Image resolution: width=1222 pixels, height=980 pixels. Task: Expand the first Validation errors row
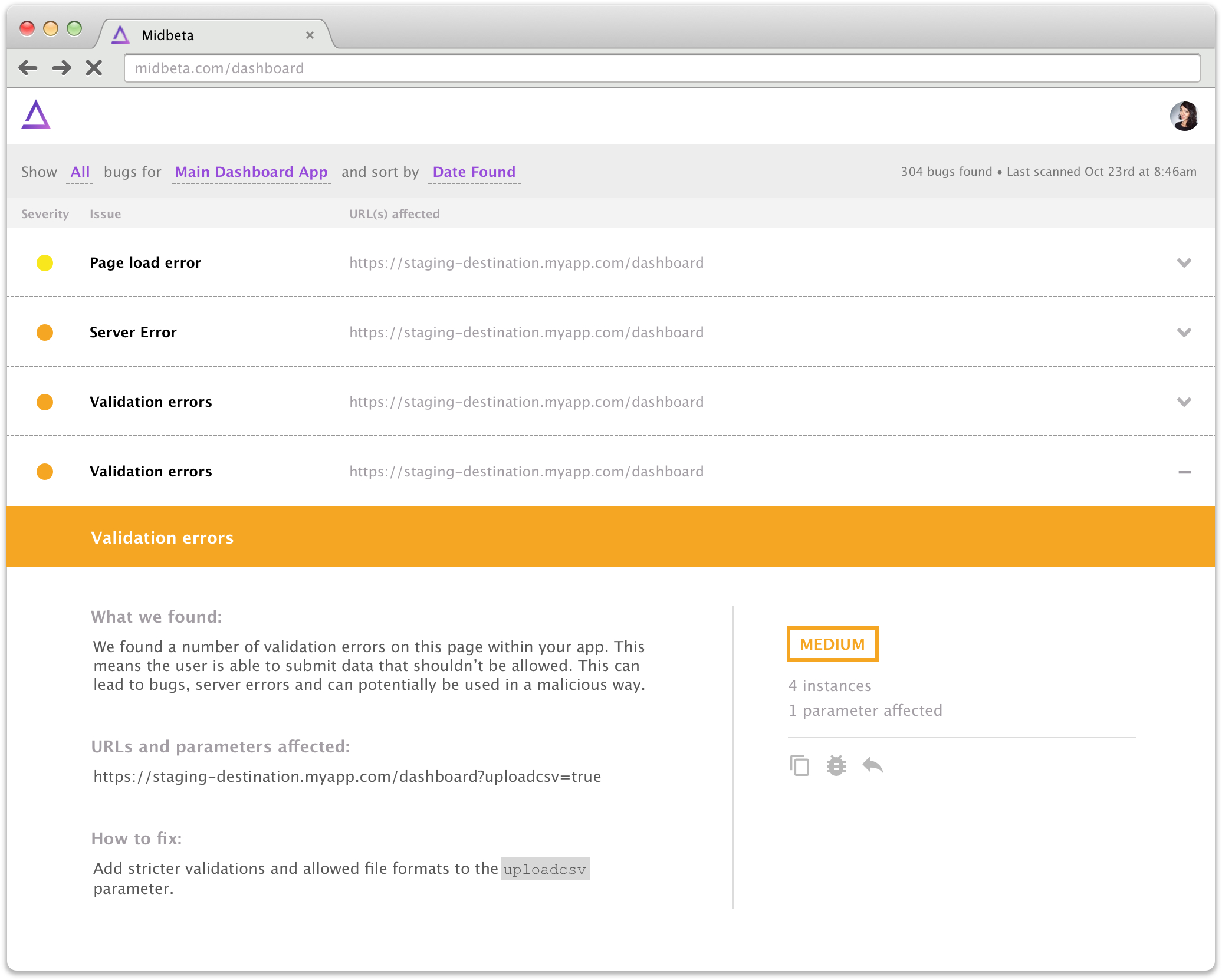tap(1184, 402)
